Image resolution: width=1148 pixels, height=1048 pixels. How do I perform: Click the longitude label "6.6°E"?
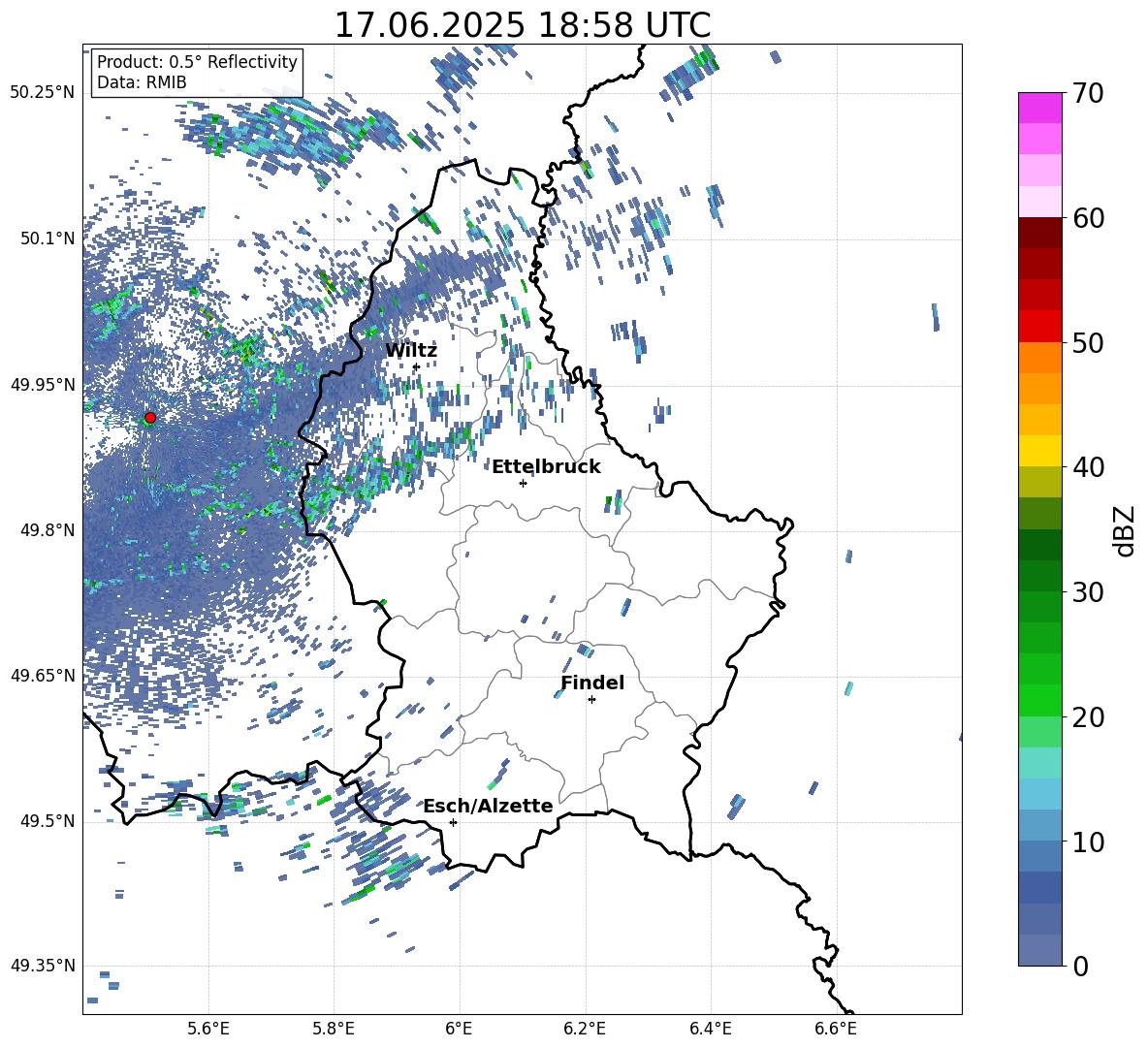(x=836, y=1030)
